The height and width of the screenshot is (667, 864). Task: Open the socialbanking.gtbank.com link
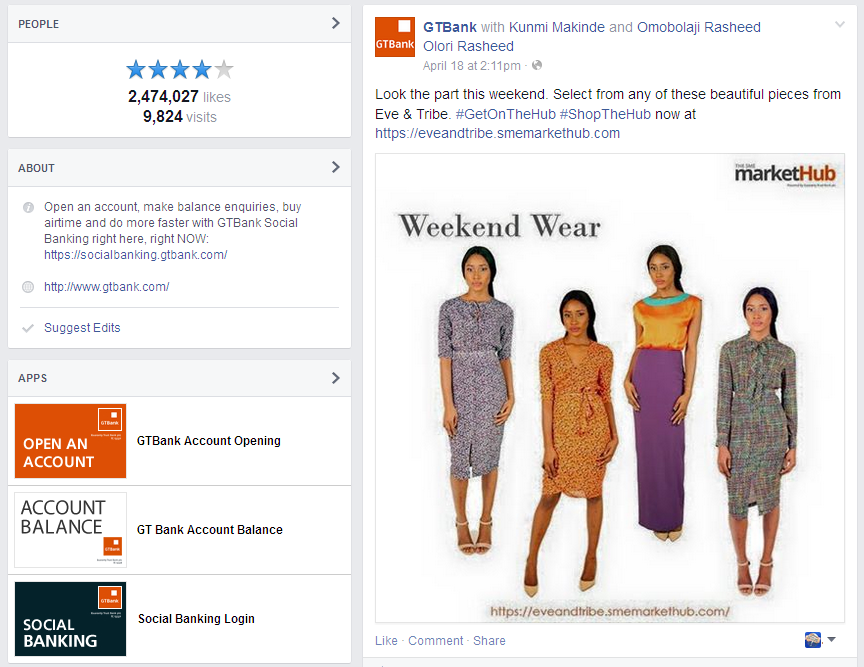136,255
